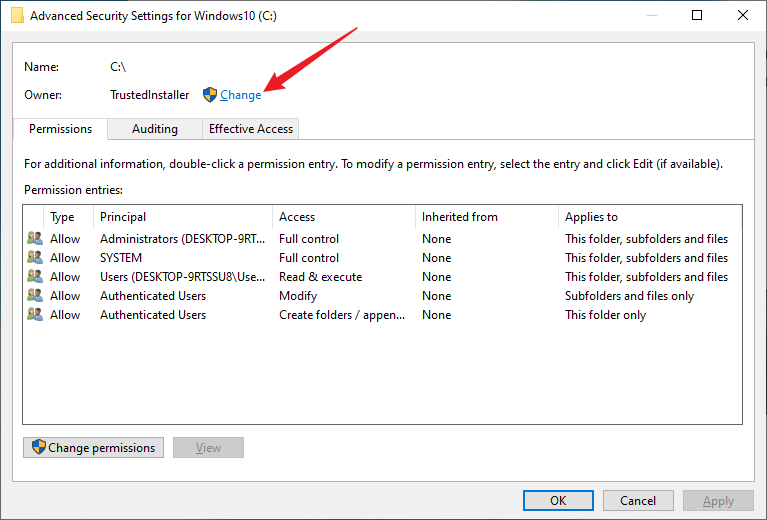
Task: Click the users icon in the Administrators row
Action: point(35,238)
